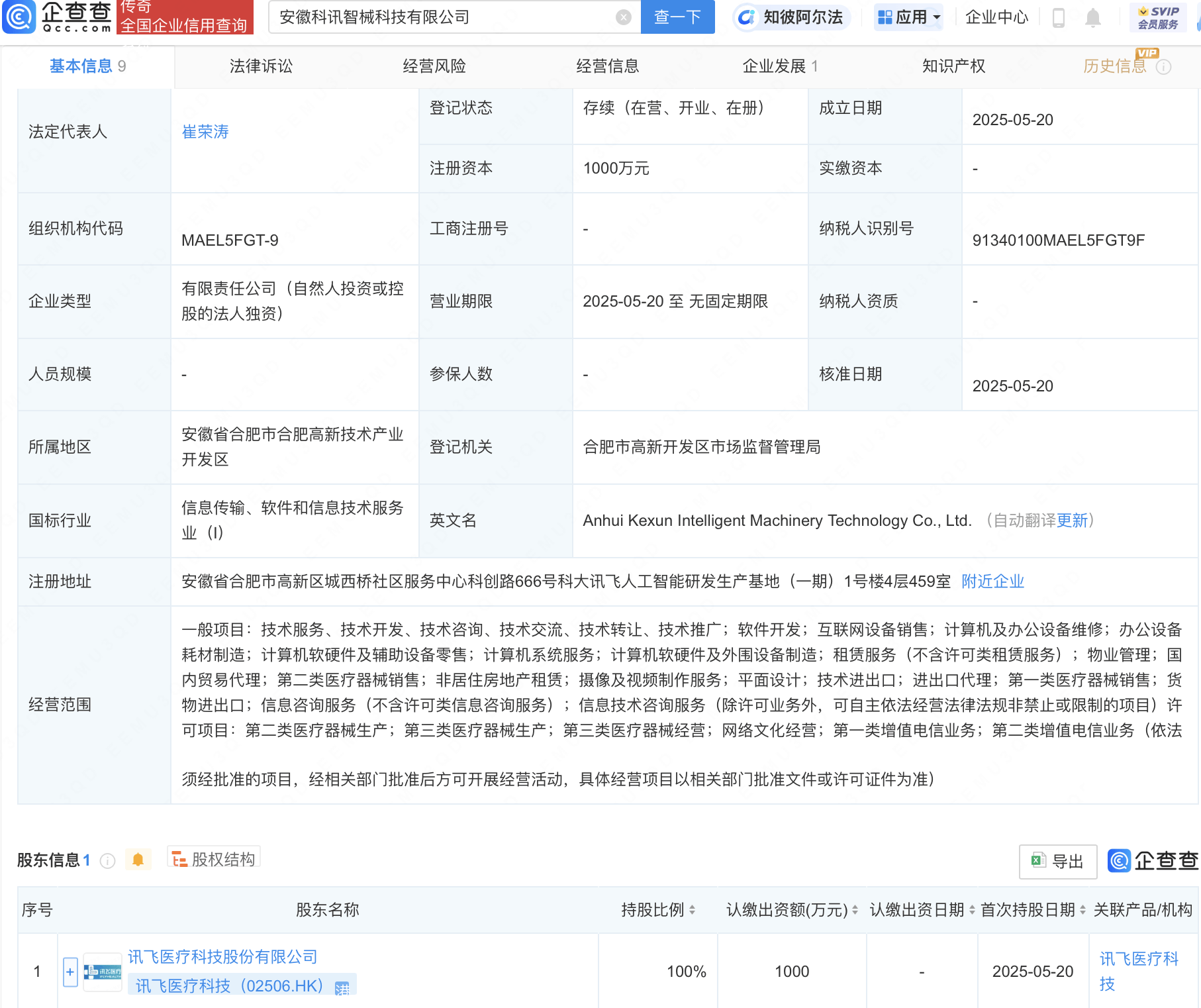Viewport: 1201px width, 1008px height.
Task: Click the 传奇 全国企业信用查询 banner
Action: coord(185,17)
